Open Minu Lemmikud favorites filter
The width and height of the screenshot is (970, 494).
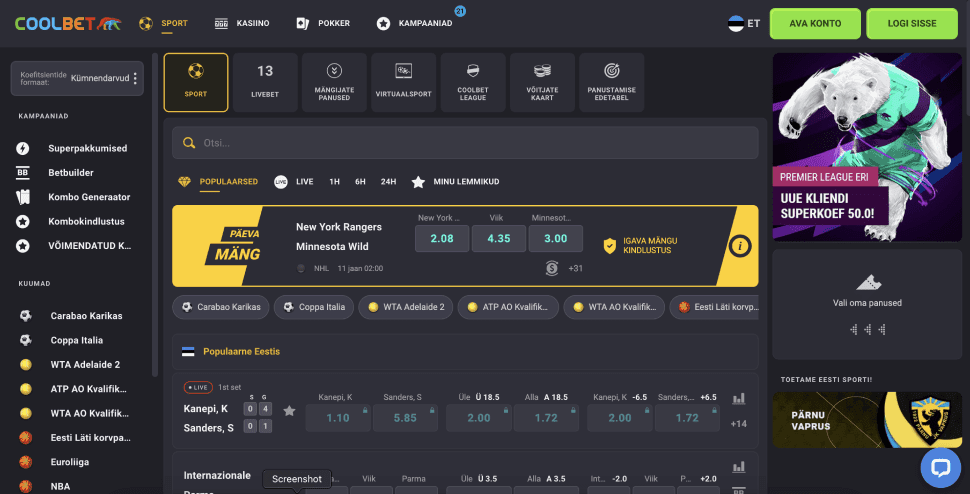coord(455,182)
